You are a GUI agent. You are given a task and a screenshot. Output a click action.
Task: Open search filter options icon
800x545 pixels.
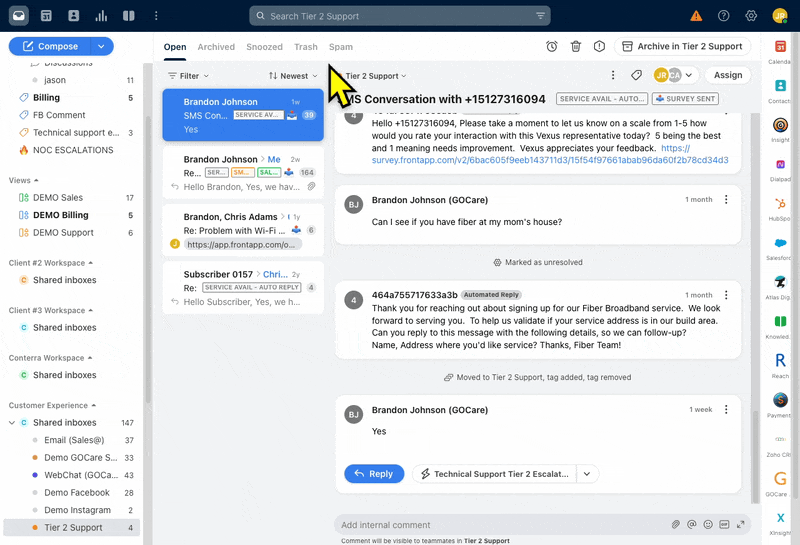pyautogui.click(x=540, y=16)
